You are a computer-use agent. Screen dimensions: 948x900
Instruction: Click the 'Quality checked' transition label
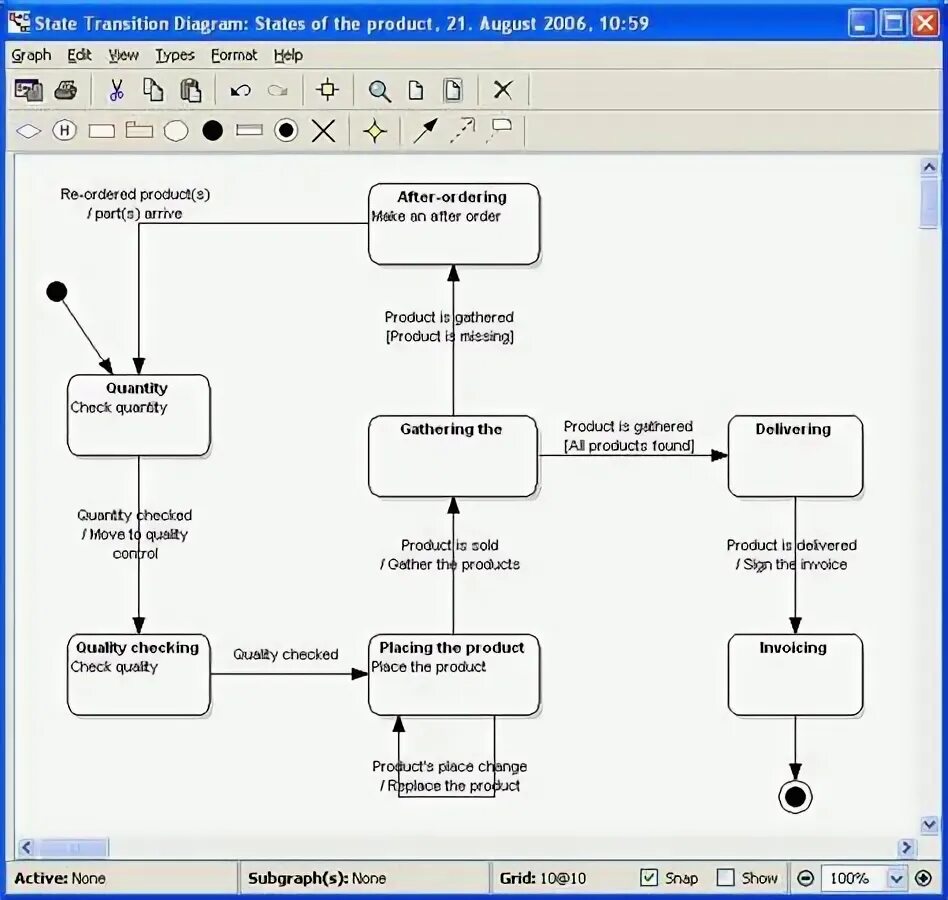point(285,654)
